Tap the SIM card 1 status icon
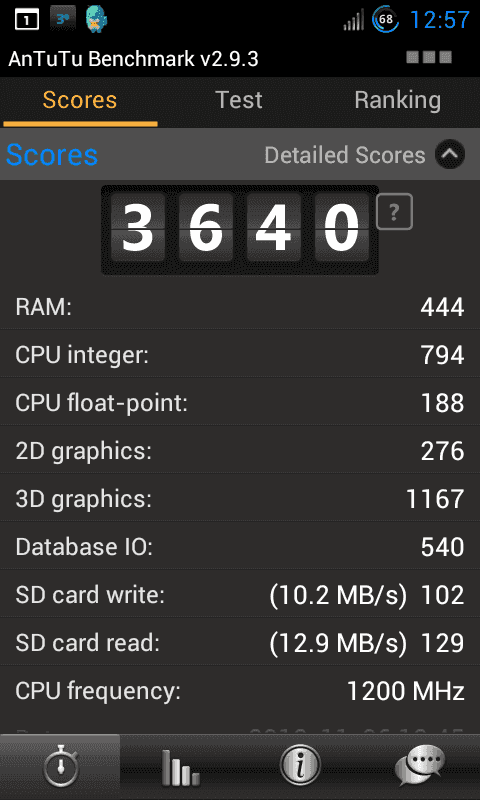This screenshot has width=480, height=800. 27,20
